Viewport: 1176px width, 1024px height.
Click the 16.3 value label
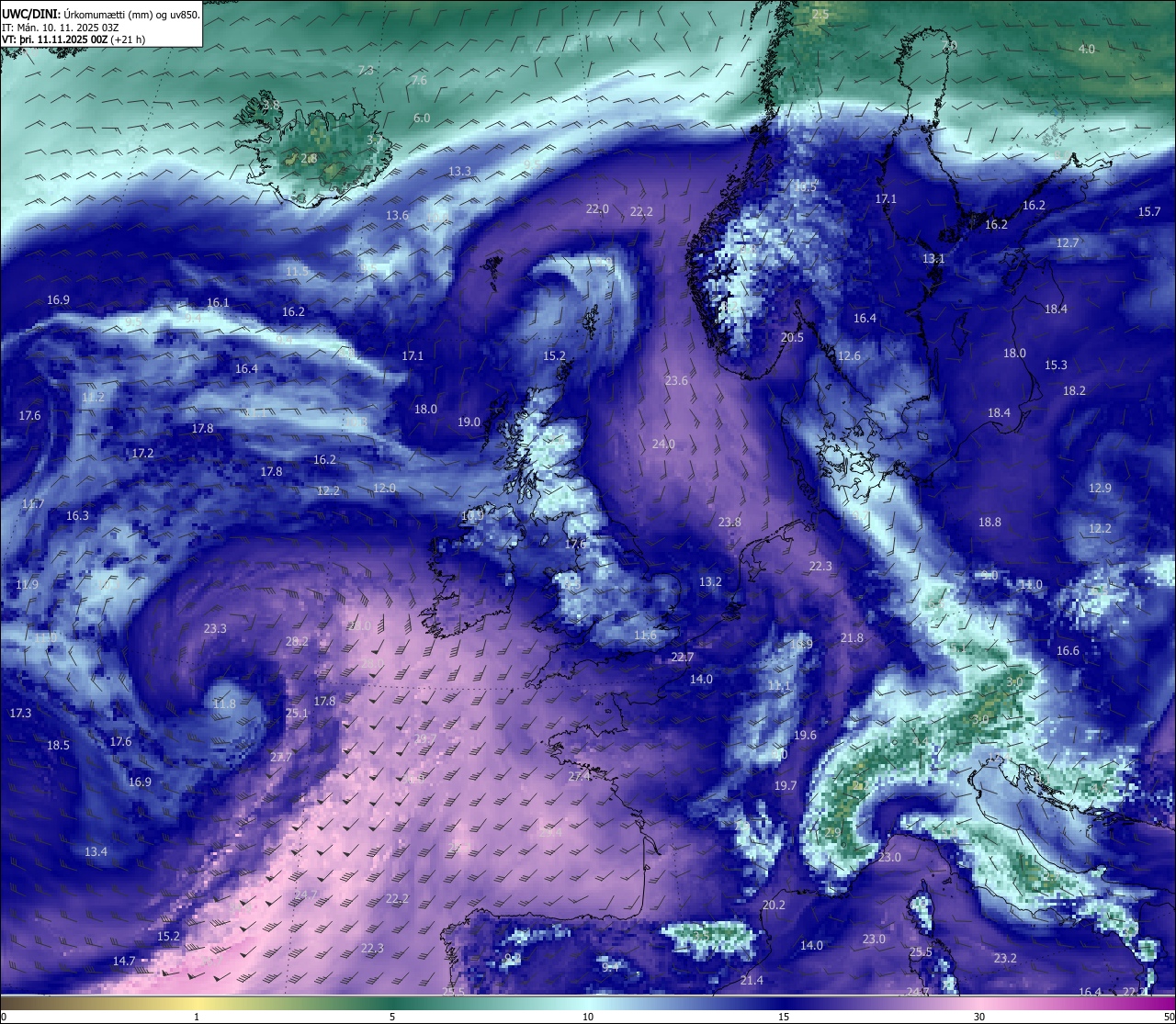click(x=77, y=515)
